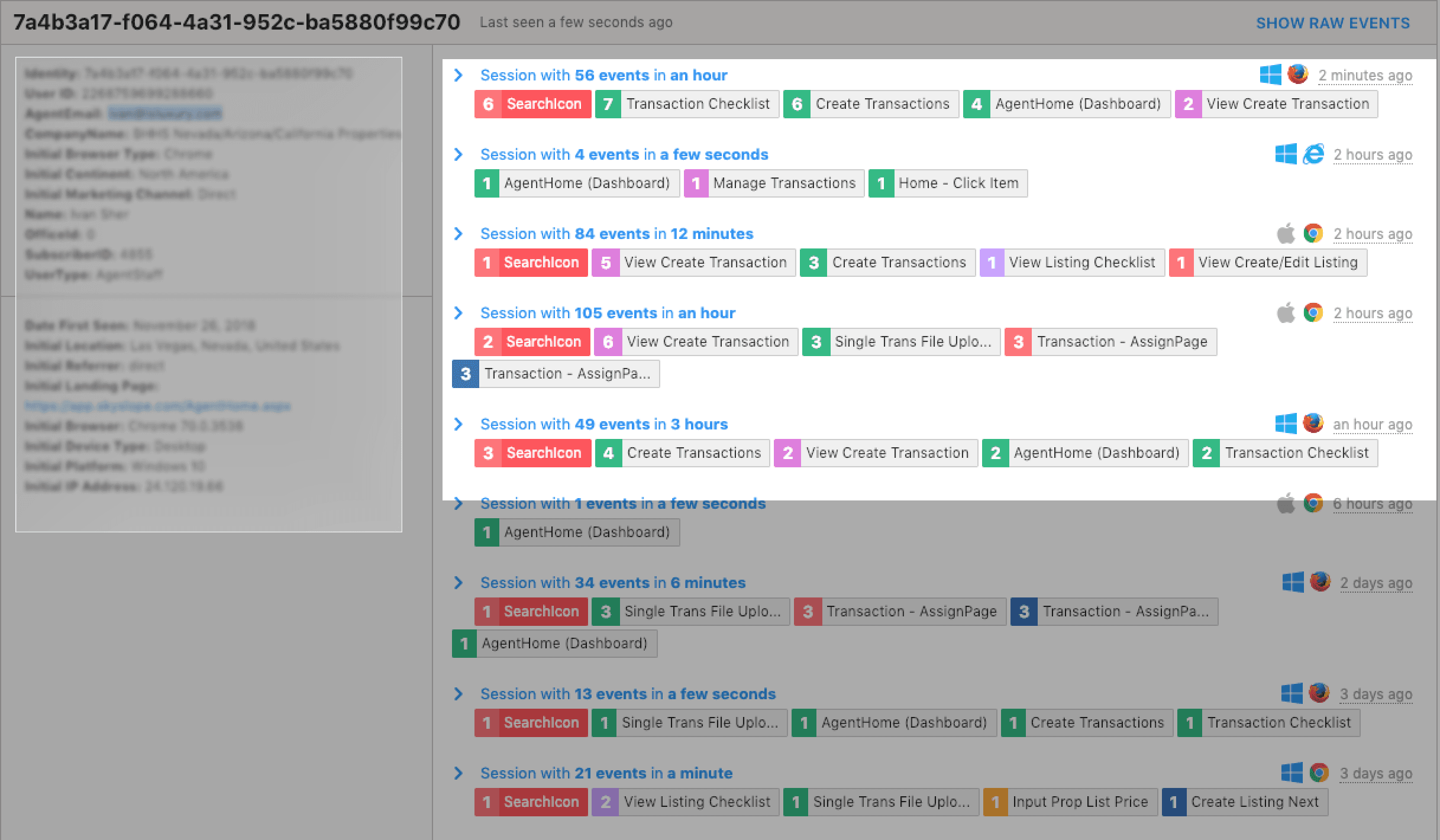Click Chrome icon in 105 events session
This screenshot has width=1440, height=840.
click(x=1313, y=312)
